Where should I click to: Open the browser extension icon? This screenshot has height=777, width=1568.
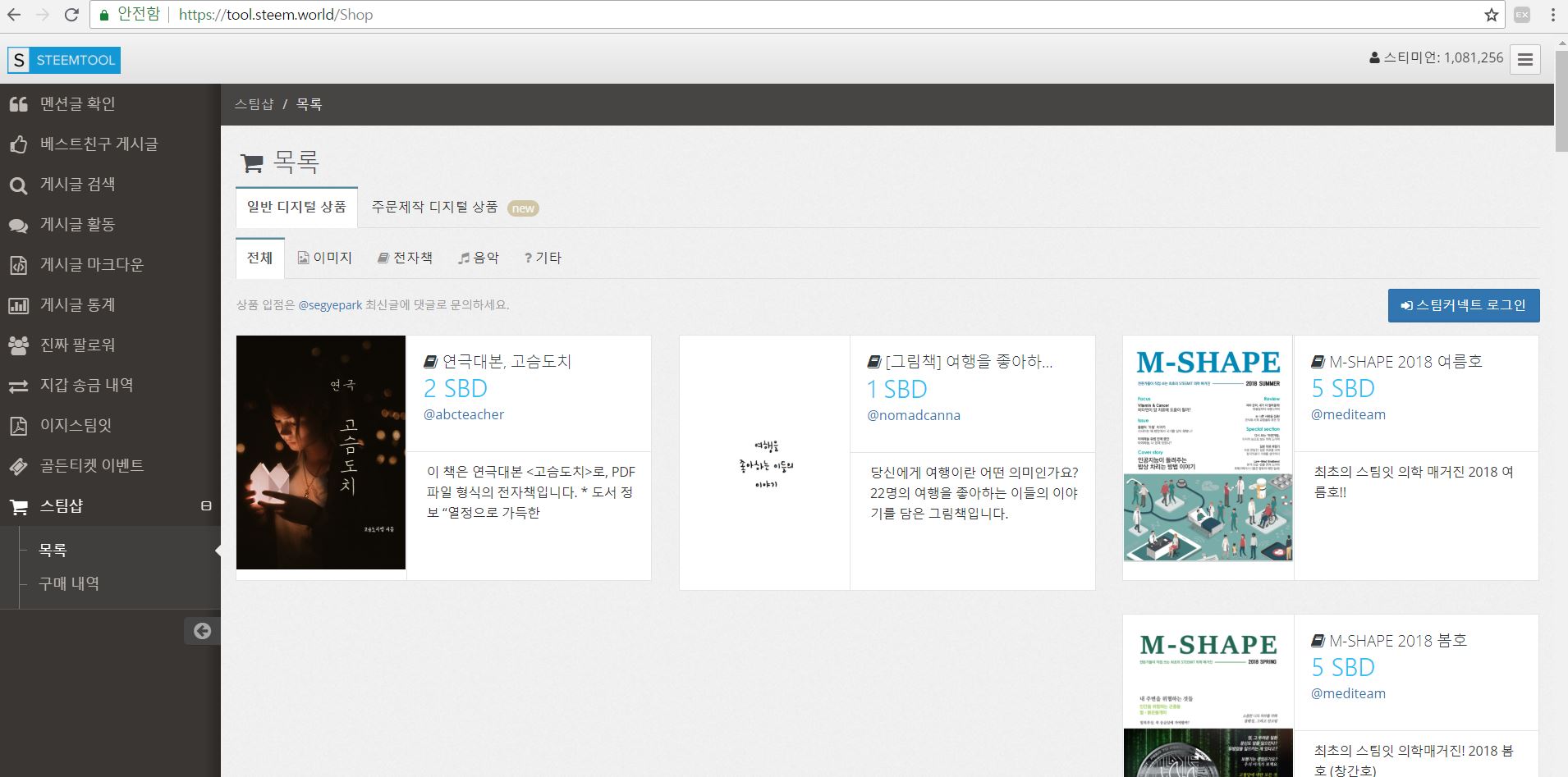(1522, 15)
